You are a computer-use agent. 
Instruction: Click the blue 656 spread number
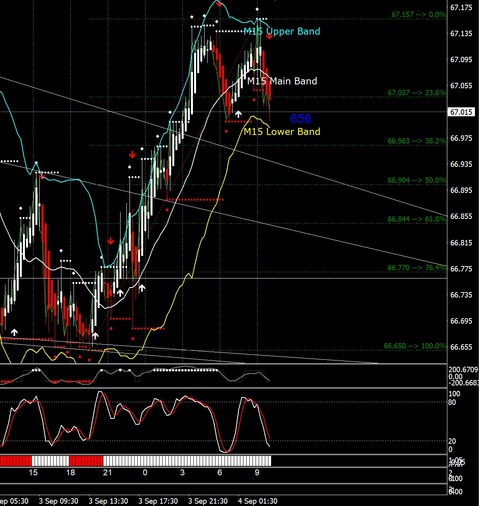pos(301,118)
